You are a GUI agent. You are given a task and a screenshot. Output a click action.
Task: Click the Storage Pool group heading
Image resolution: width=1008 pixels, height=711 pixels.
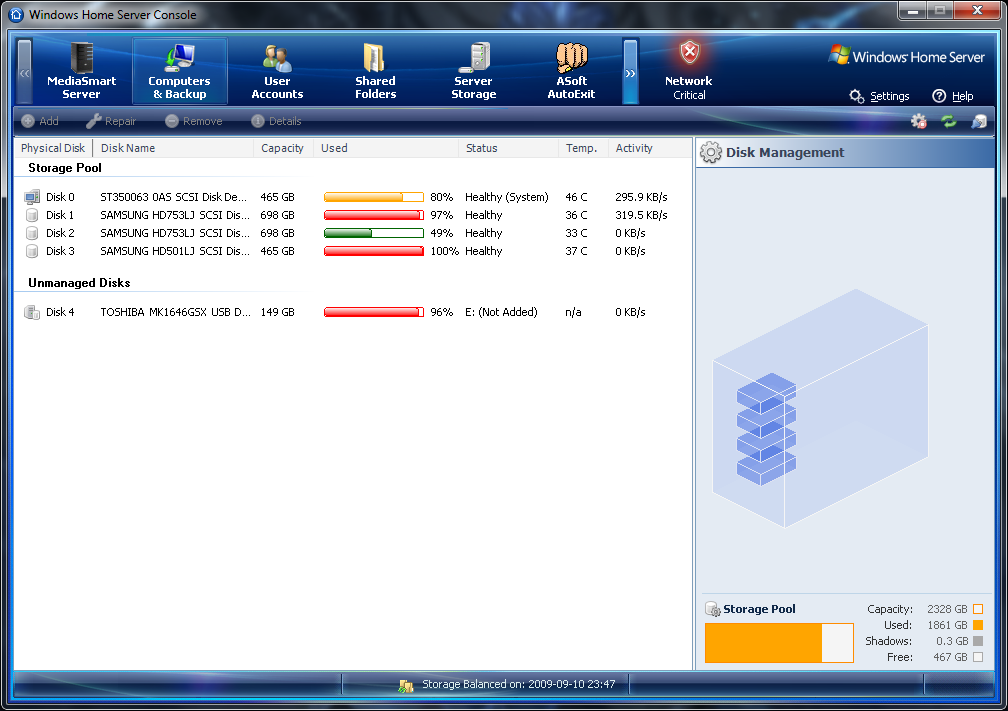pyautogui.click(x=65, y=168)
